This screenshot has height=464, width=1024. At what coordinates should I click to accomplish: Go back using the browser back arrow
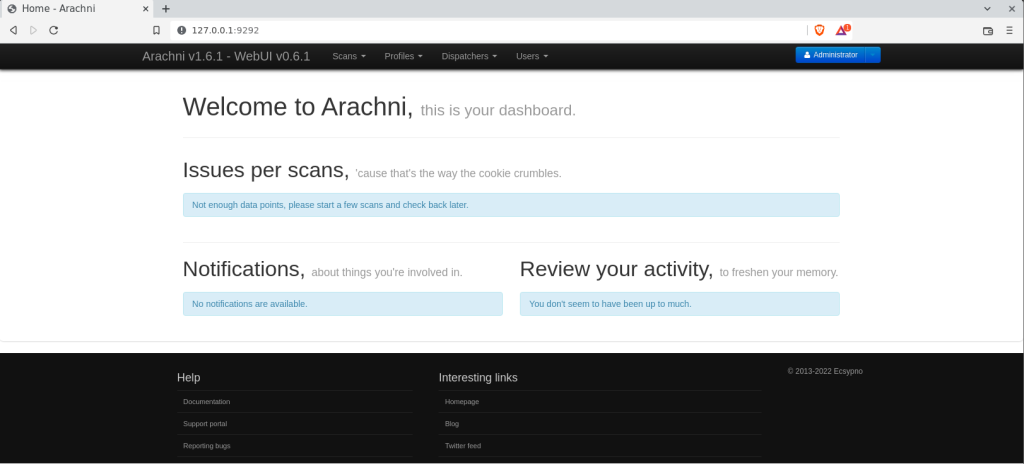(x=13, y=30)
